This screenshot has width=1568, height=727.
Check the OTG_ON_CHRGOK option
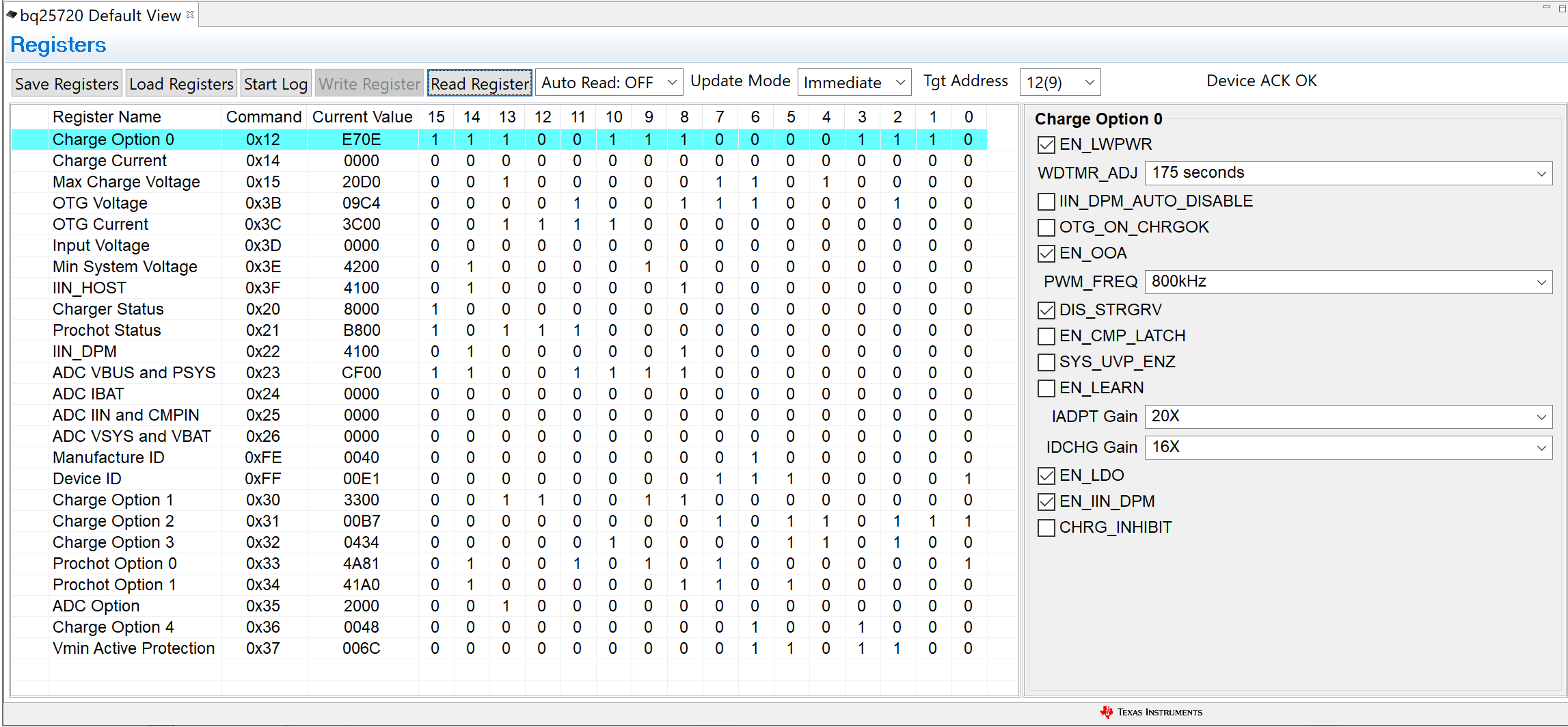1046,227
